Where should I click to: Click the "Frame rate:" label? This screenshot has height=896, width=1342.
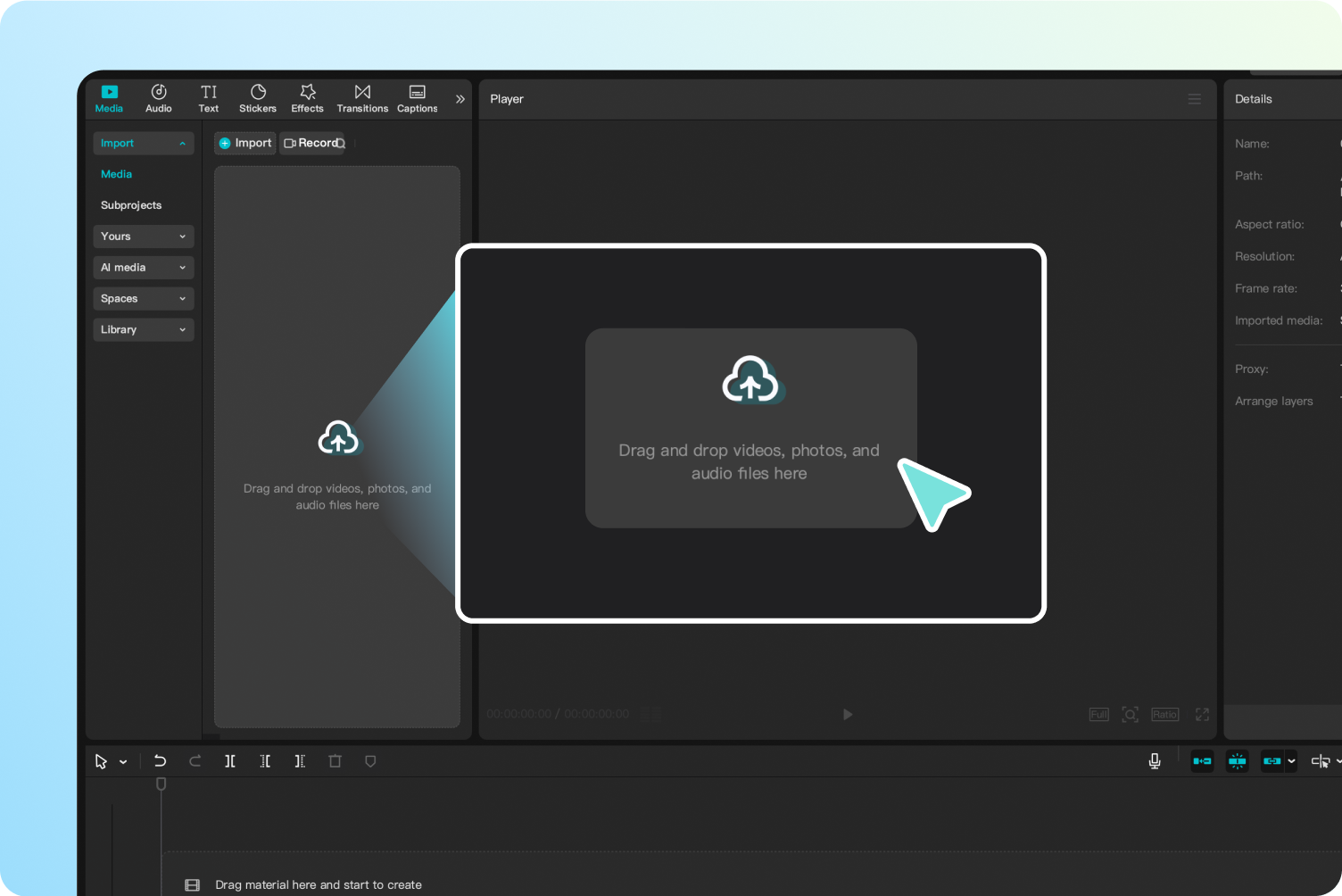(1266, 289)
